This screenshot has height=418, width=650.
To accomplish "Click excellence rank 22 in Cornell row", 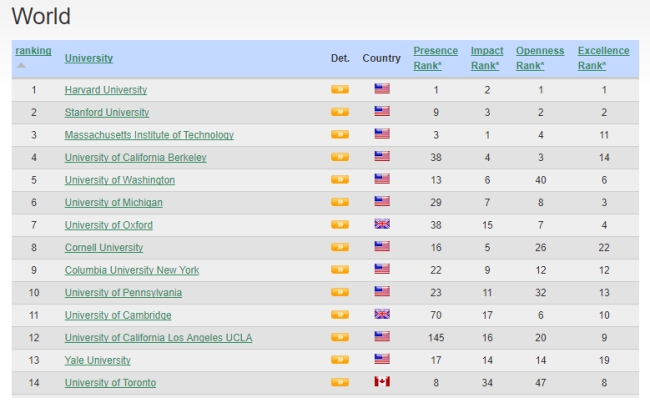I will [x=604, y=248].
